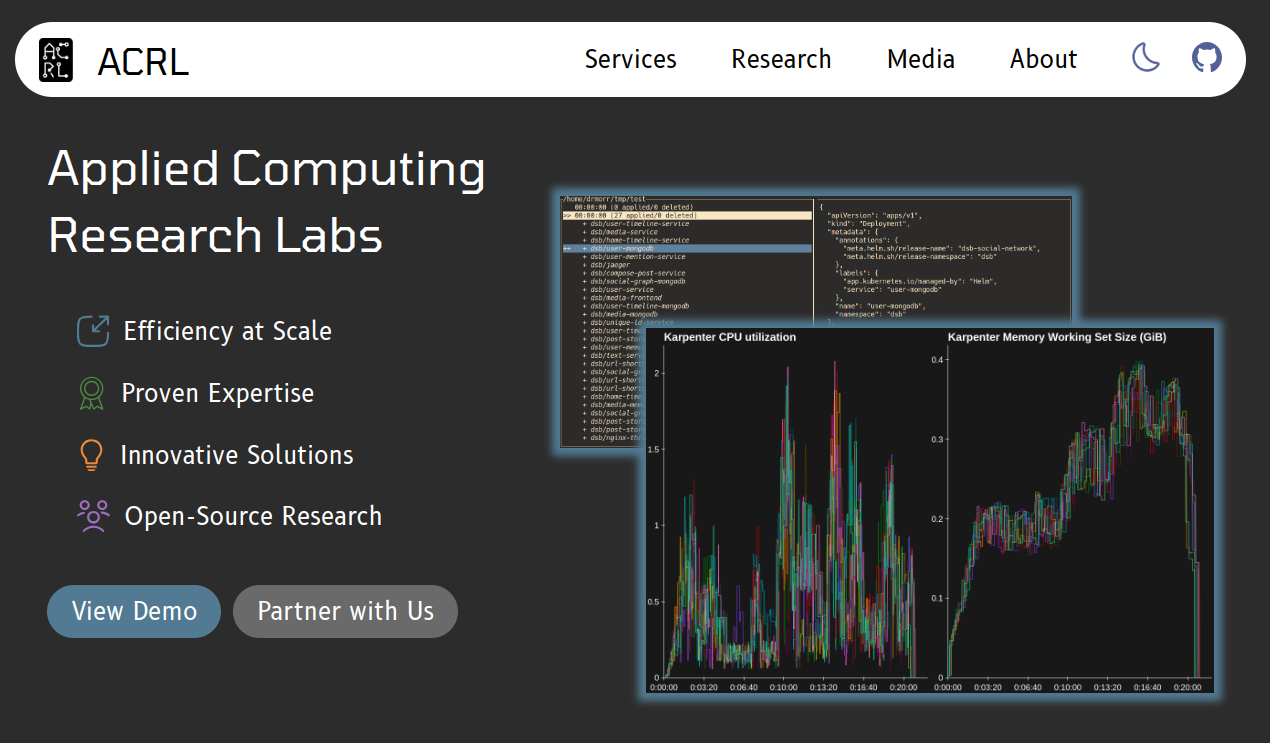The height and width of the screenshot is (743, 1270).
Task: Open the Media menu
Action: point(921,59)
